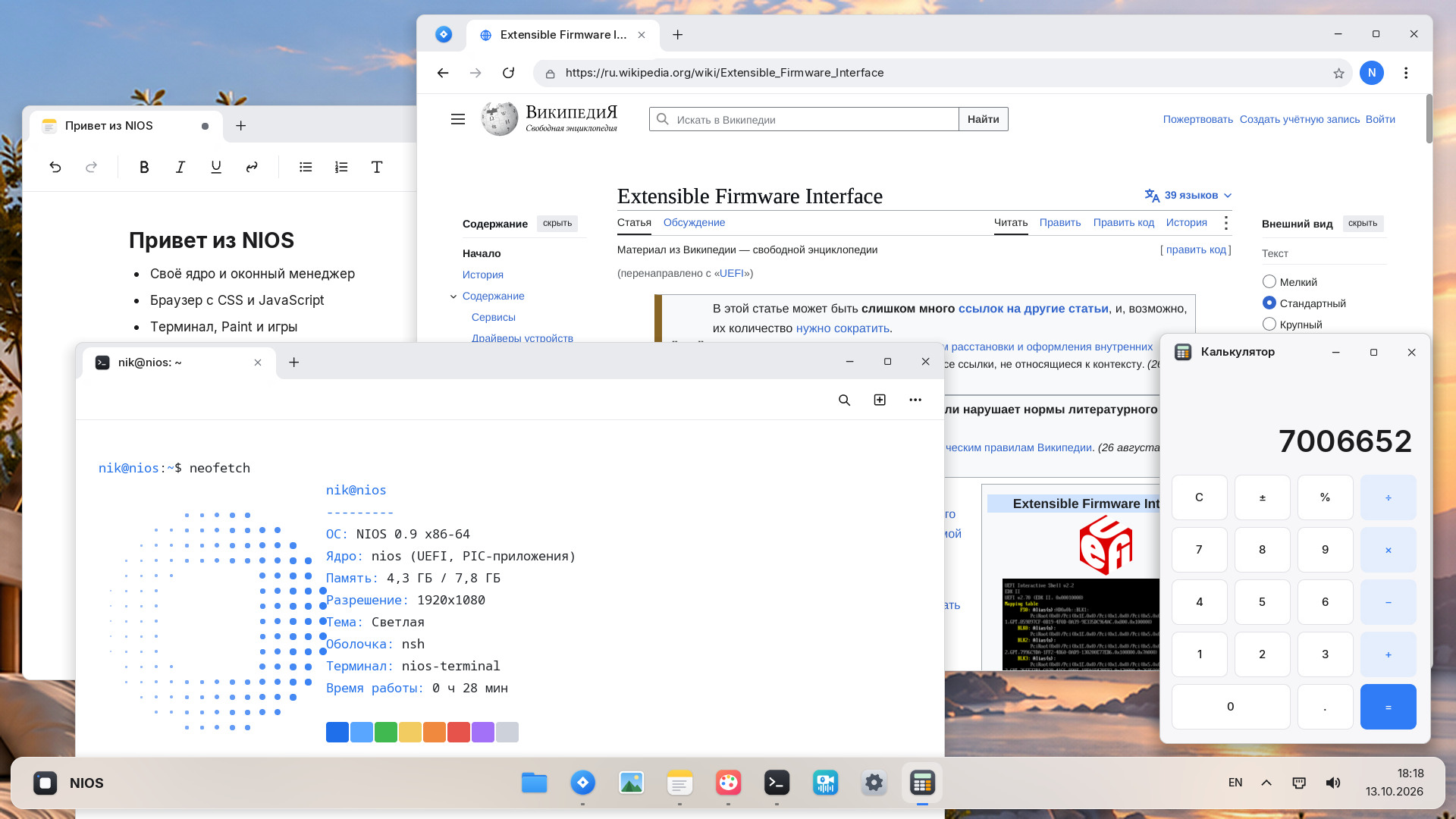The height and width of the screenshot is (819, 1456).
Task: Open the Пожертвовать link
Action: [x=1197, y=119]
